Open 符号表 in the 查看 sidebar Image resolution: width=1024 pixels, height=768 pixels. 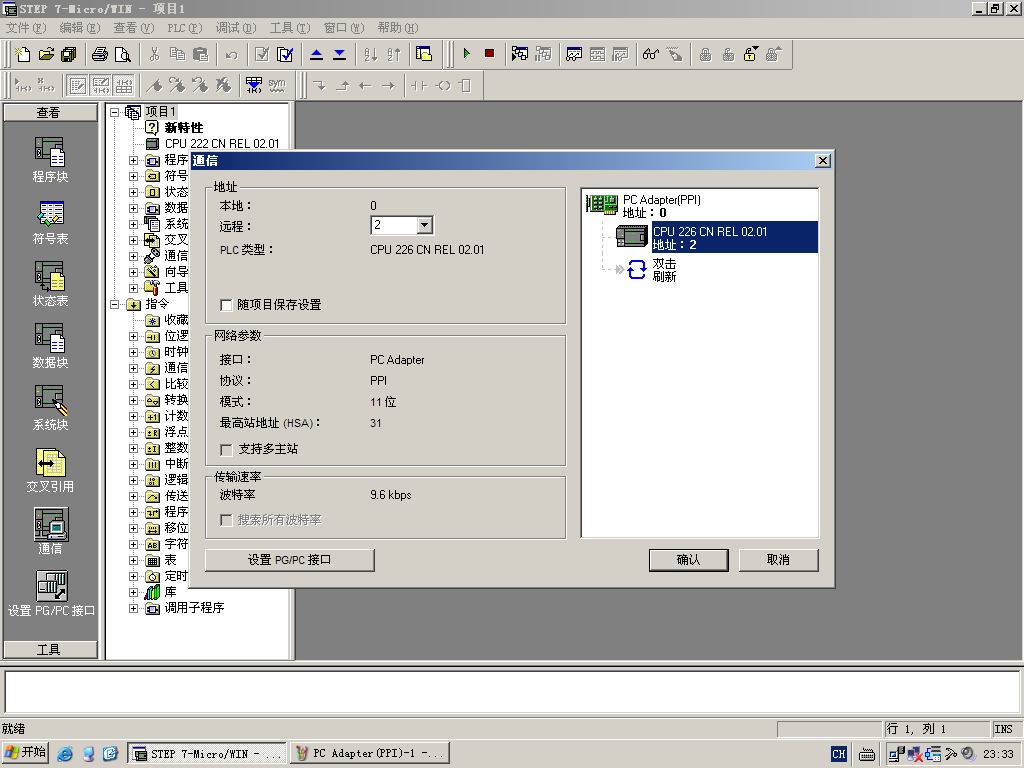click(x=50, y=222)
